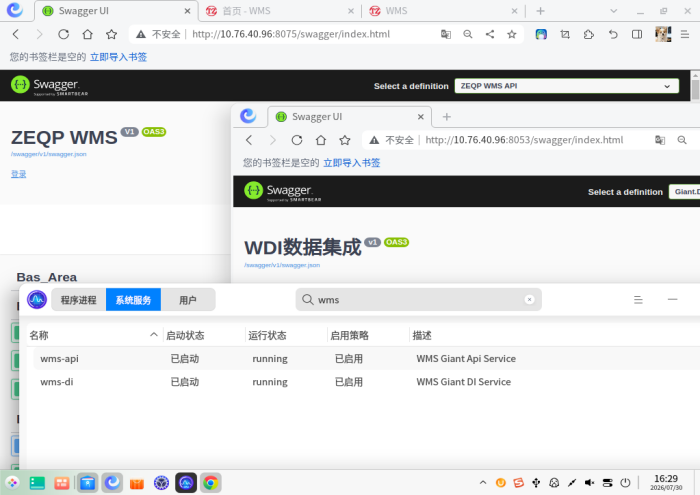Reload the main Swagger UI page
This screenshot has height=495, width=700.
pos(63,34)
